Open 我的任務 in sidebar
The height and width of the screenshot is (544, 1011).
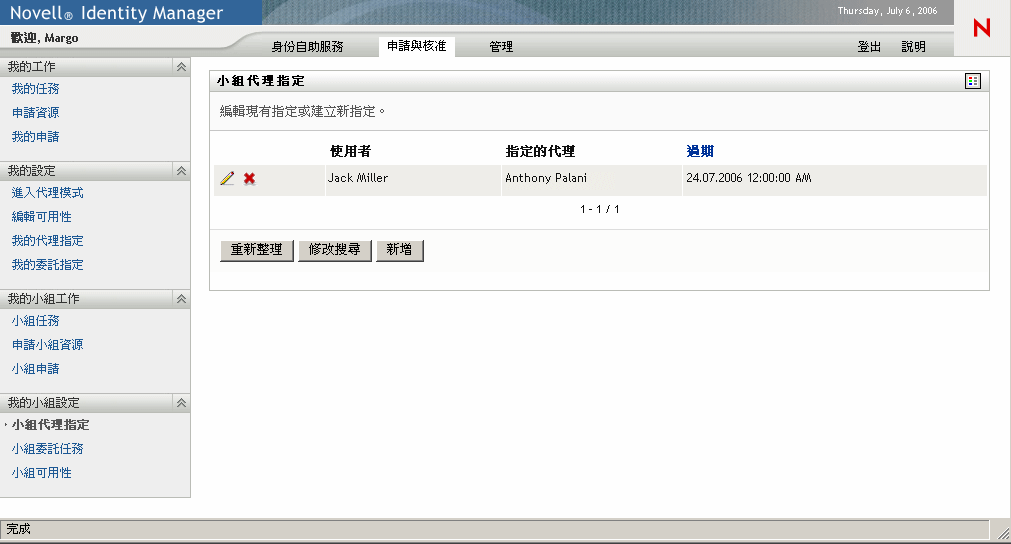[35, 89]
